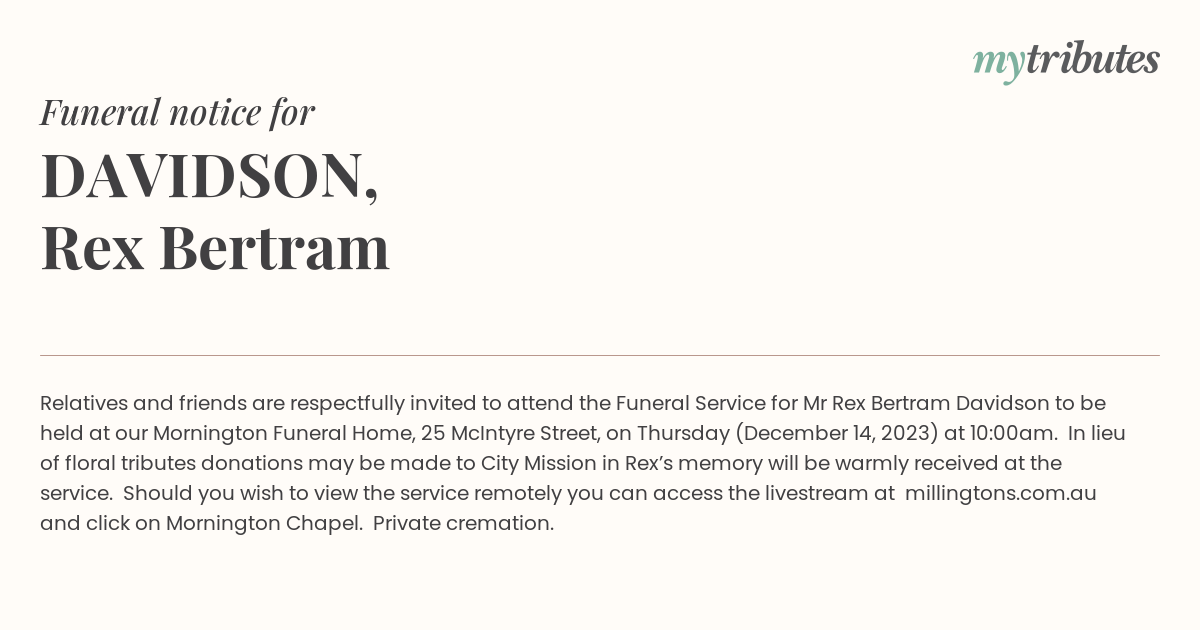
Task: Click the millingtons.com.au livestream address
Action: point(1001,493)
